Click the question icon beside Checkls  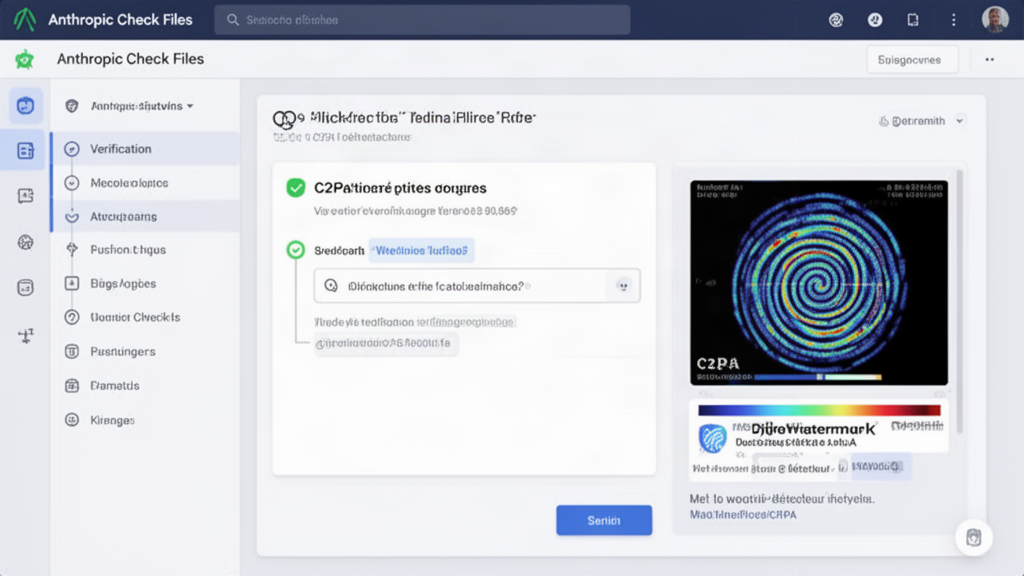(x=72, y=317)
